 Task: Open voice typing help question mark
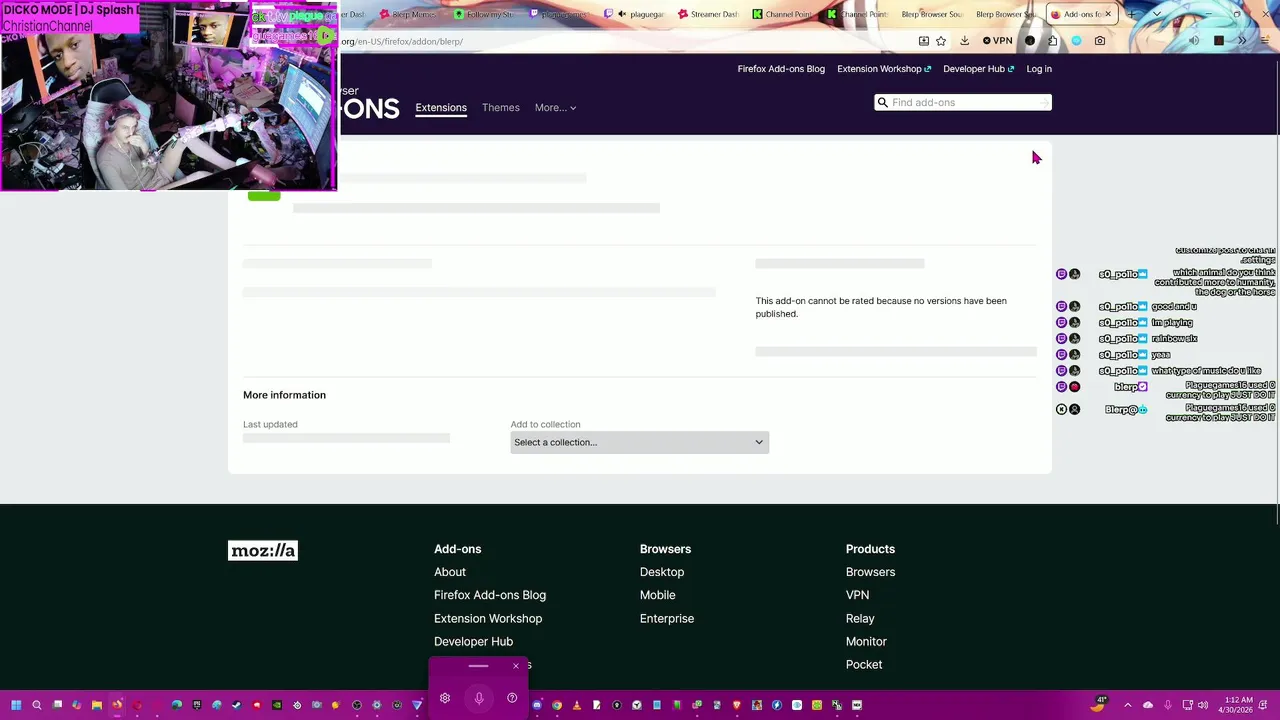point(512,698)
